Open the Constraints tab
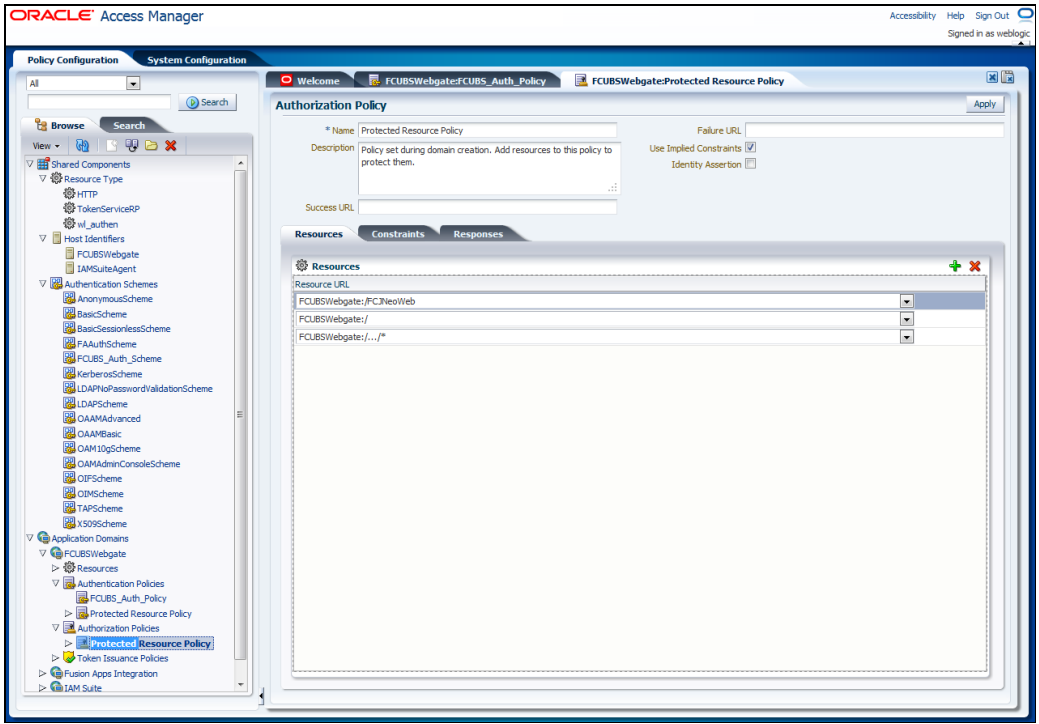 pos(398,234)
